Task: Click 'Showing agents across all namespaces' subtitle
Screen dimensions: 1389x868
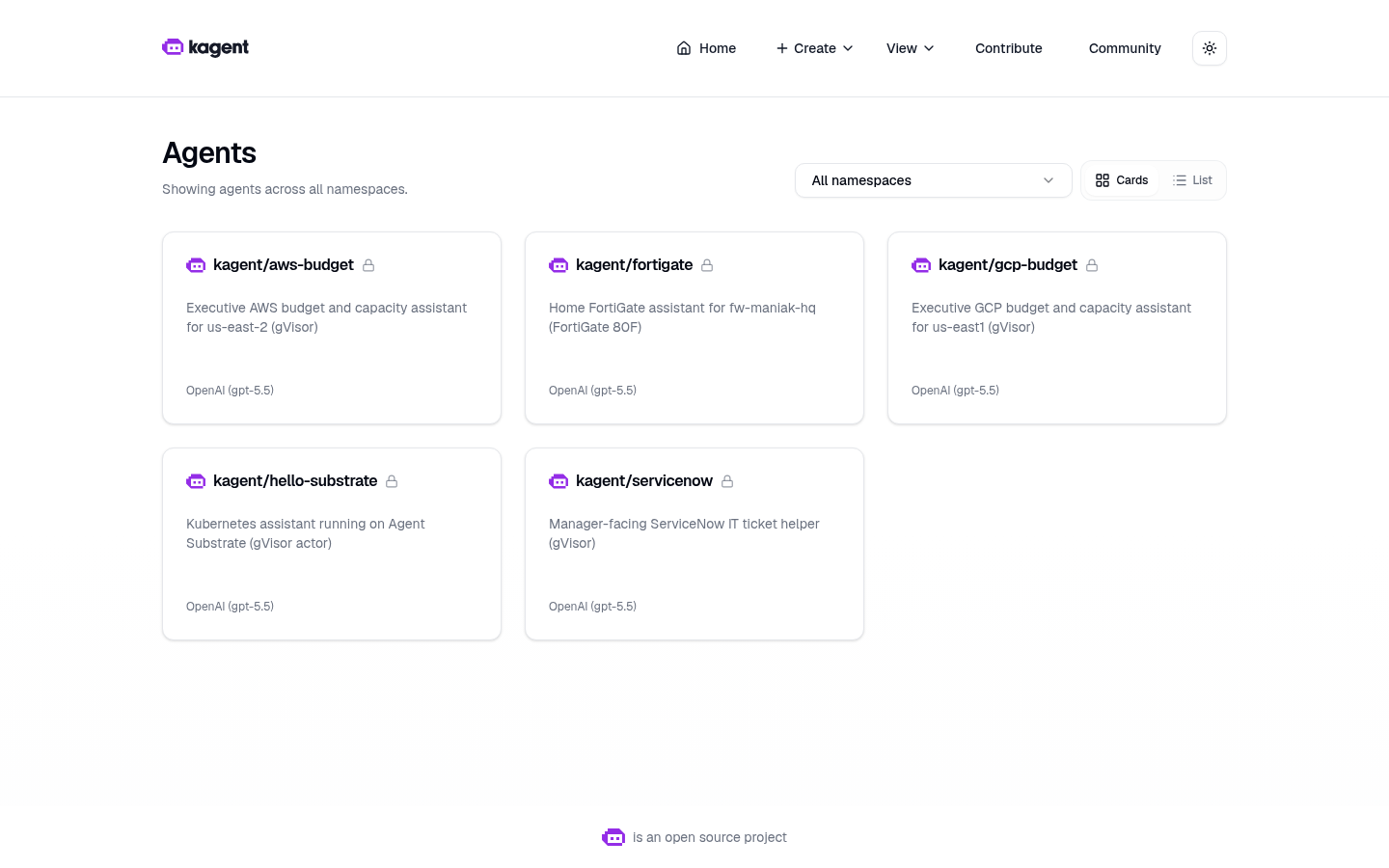Action: tap(285, 189)
